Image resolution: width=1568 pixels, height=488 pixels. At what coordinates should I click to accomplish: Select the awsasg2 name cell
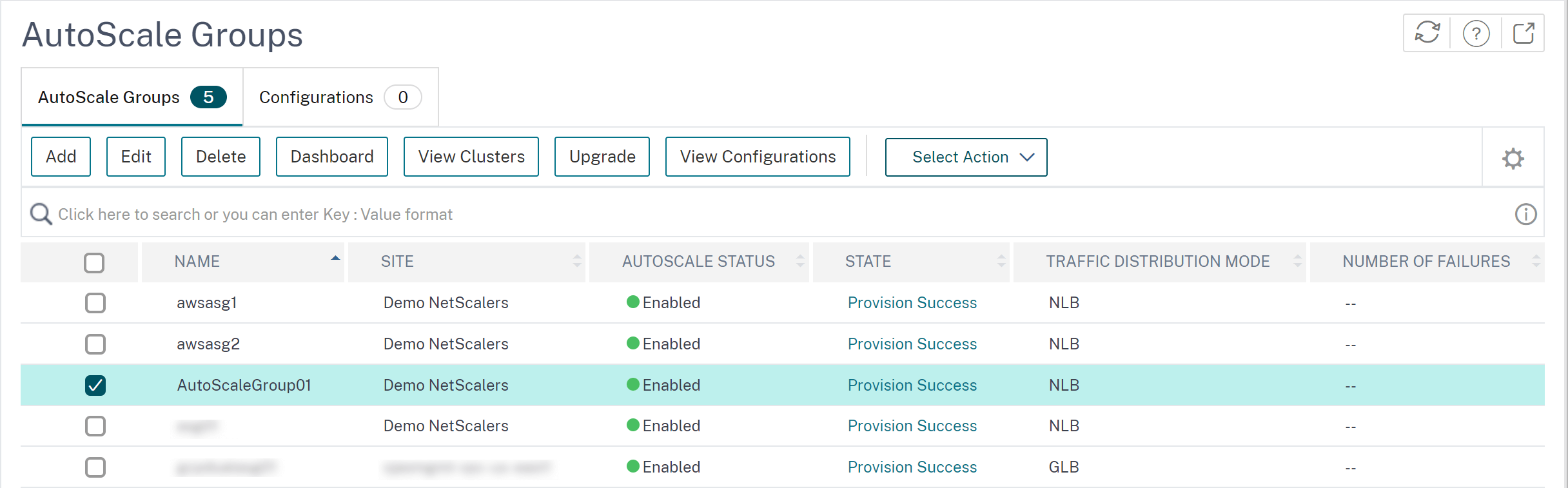(208, 344)
